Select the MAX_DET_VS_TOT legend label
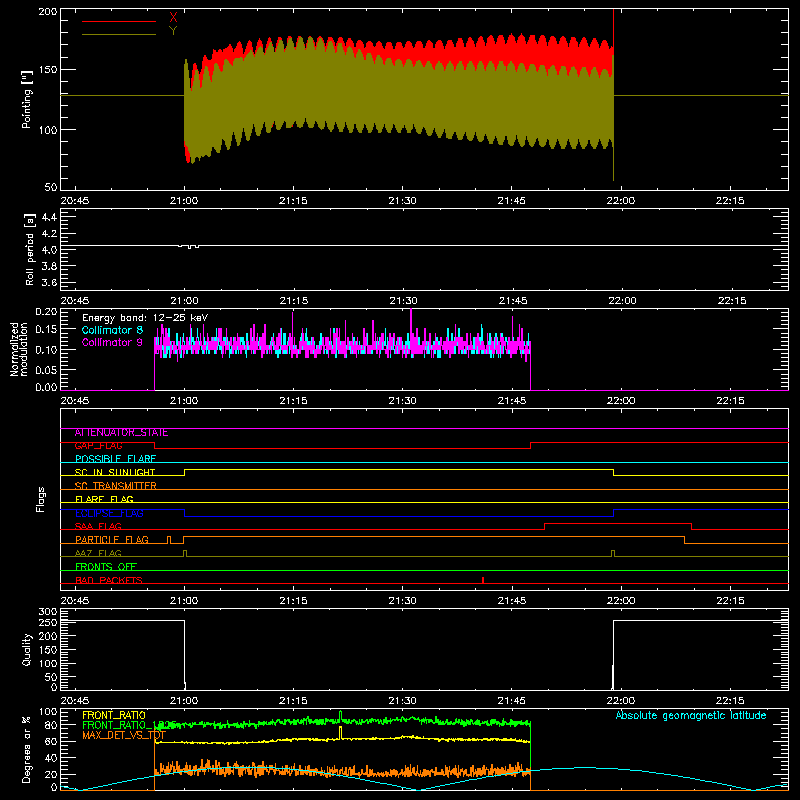800x800 pixels. click(124, 735)
